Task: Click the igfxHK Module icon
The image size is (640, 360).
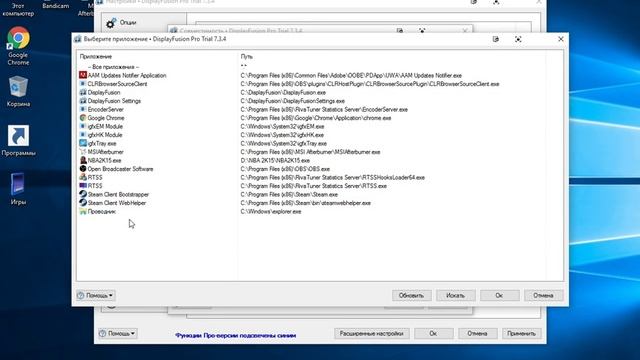Action: click(83, 135)
